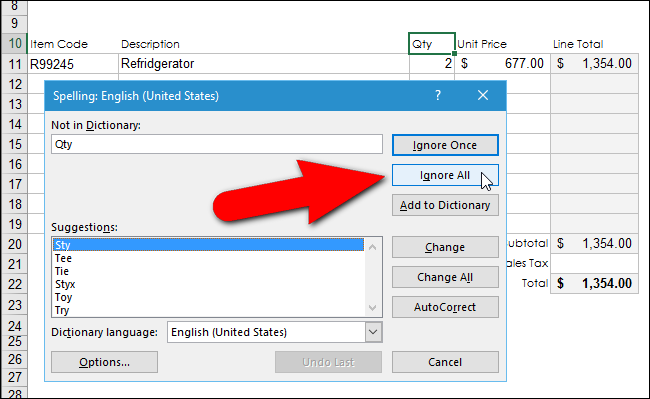Select the suggestion Toy
The height and width of the screenshot is (399, 650).
tap(63, 297)
